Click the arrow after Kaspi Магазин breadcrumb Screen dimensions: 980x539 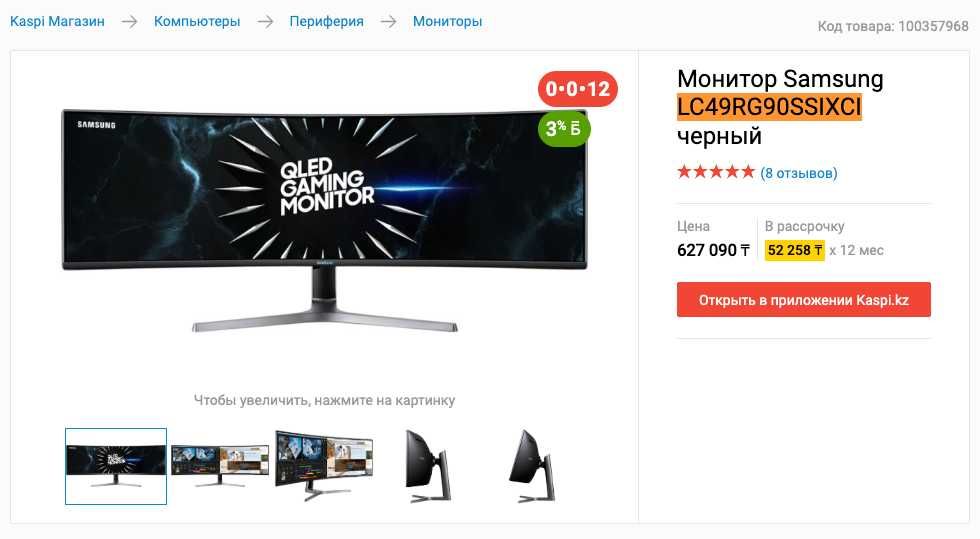click(x=129, y=22)
